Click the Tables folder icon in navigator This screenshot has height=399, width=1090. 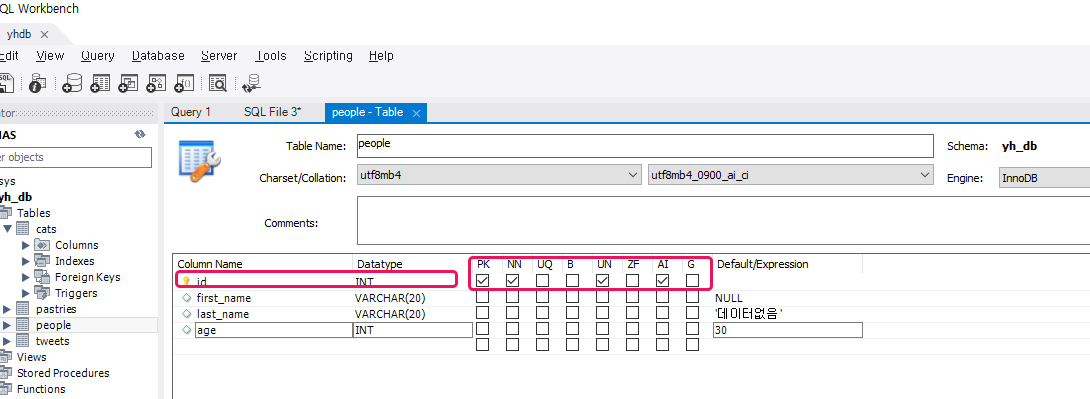pyautogui.click(x=6, y=213)
